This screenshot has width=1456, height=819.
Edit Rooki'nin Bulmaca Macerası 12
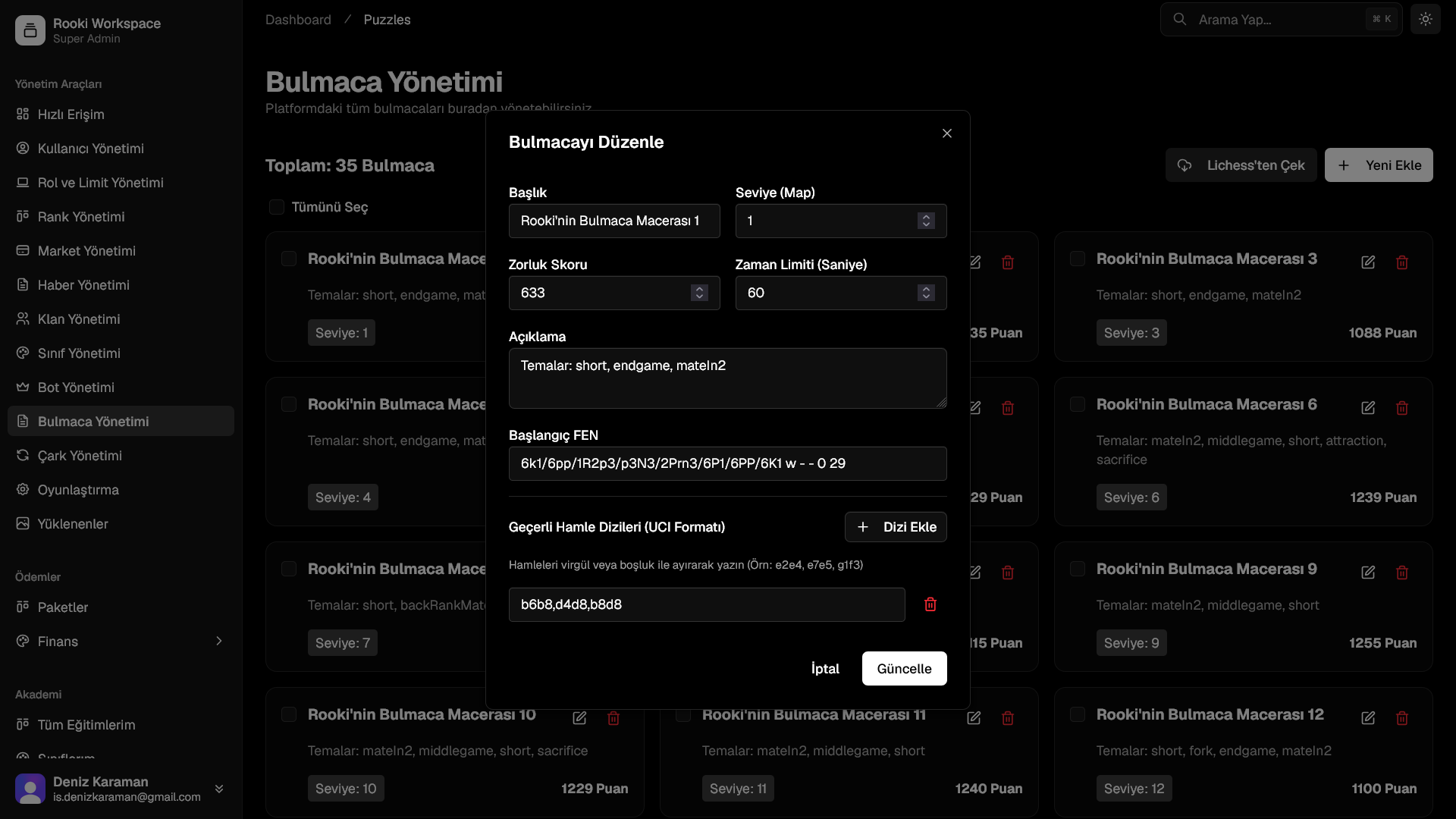pos(1368,718)
